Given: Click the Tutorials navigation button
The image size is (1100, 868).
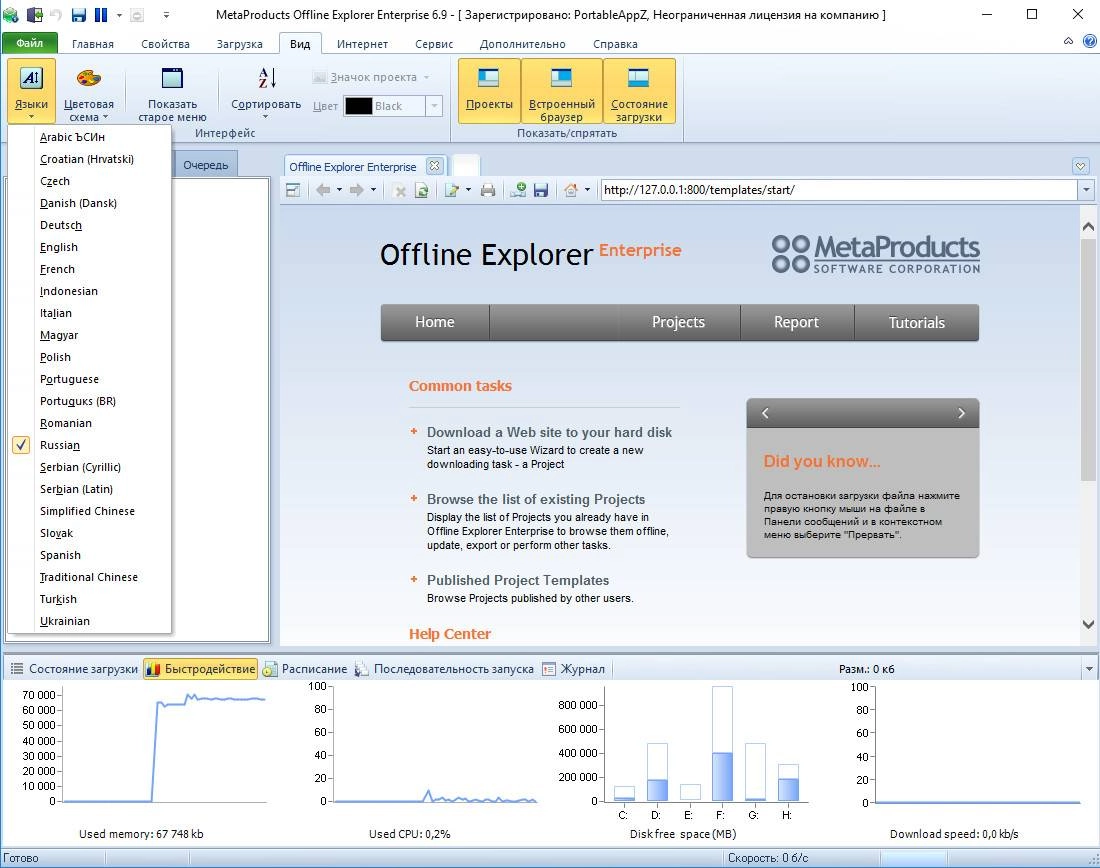Looking at the screenshot, I should (x=916, y=322).
